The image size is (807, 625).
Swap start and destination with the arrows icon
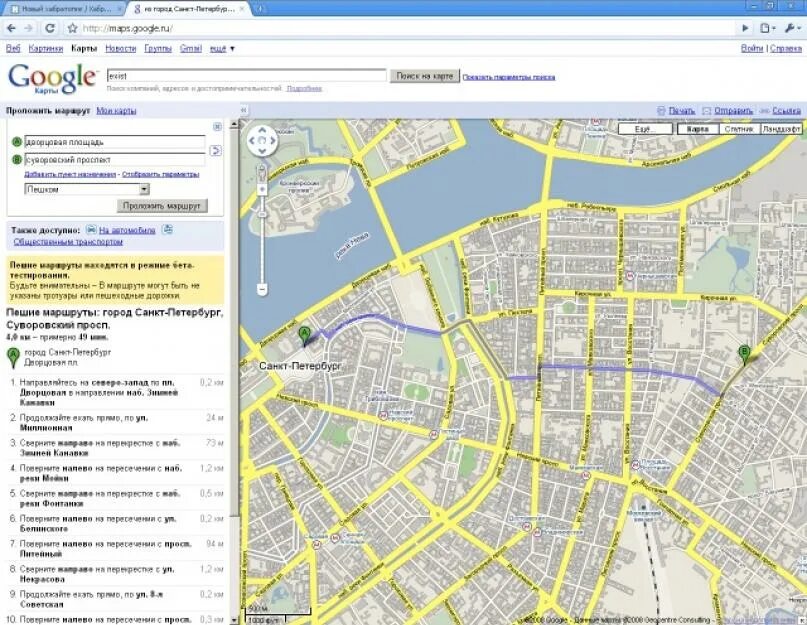click(x=216, y=151)
